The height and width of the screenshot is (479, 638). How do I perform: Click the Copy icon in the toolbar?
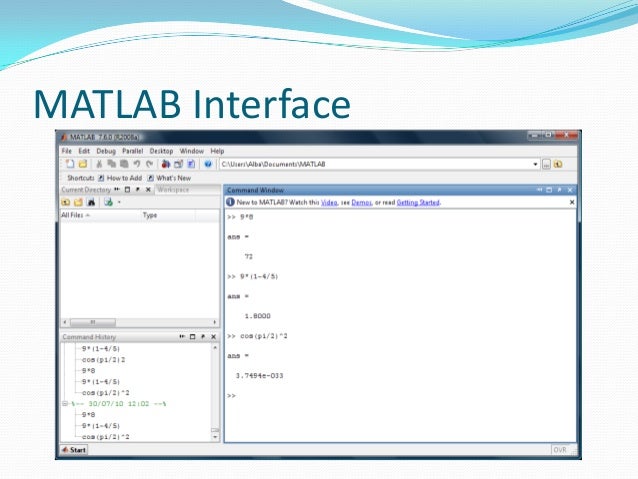pyautogui.click(x=111, y=164)
